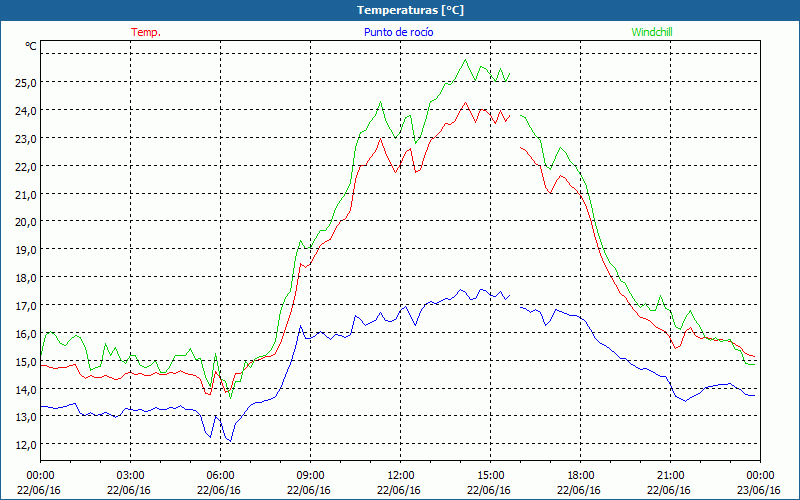Click the Temp. legend label in red
The image size is (800, 500).
(x=146, y=32)
